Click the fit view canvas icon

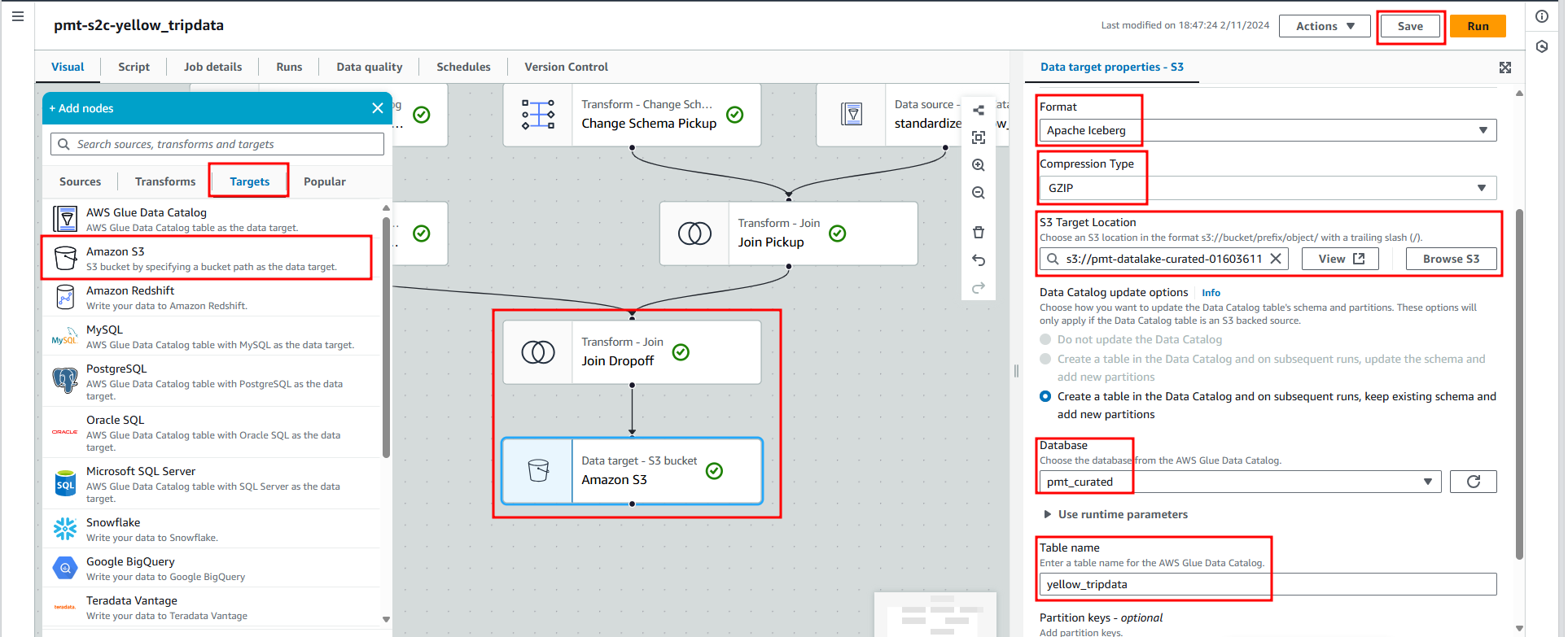click(x=979, y=137)
